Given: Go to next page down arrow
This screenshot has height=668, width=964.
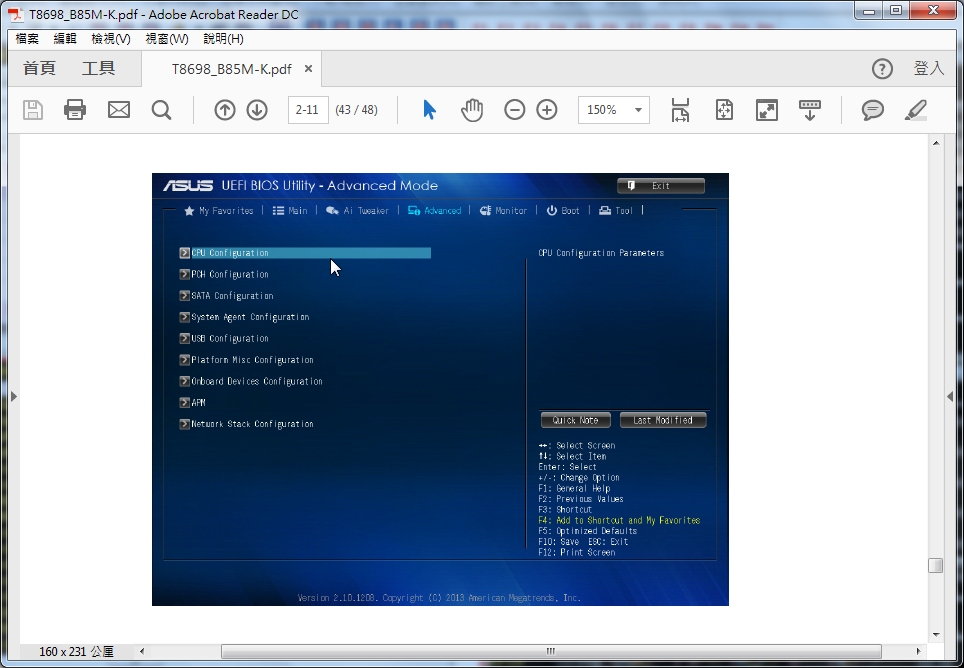Looking at the screenshot, I should (257, 110).
